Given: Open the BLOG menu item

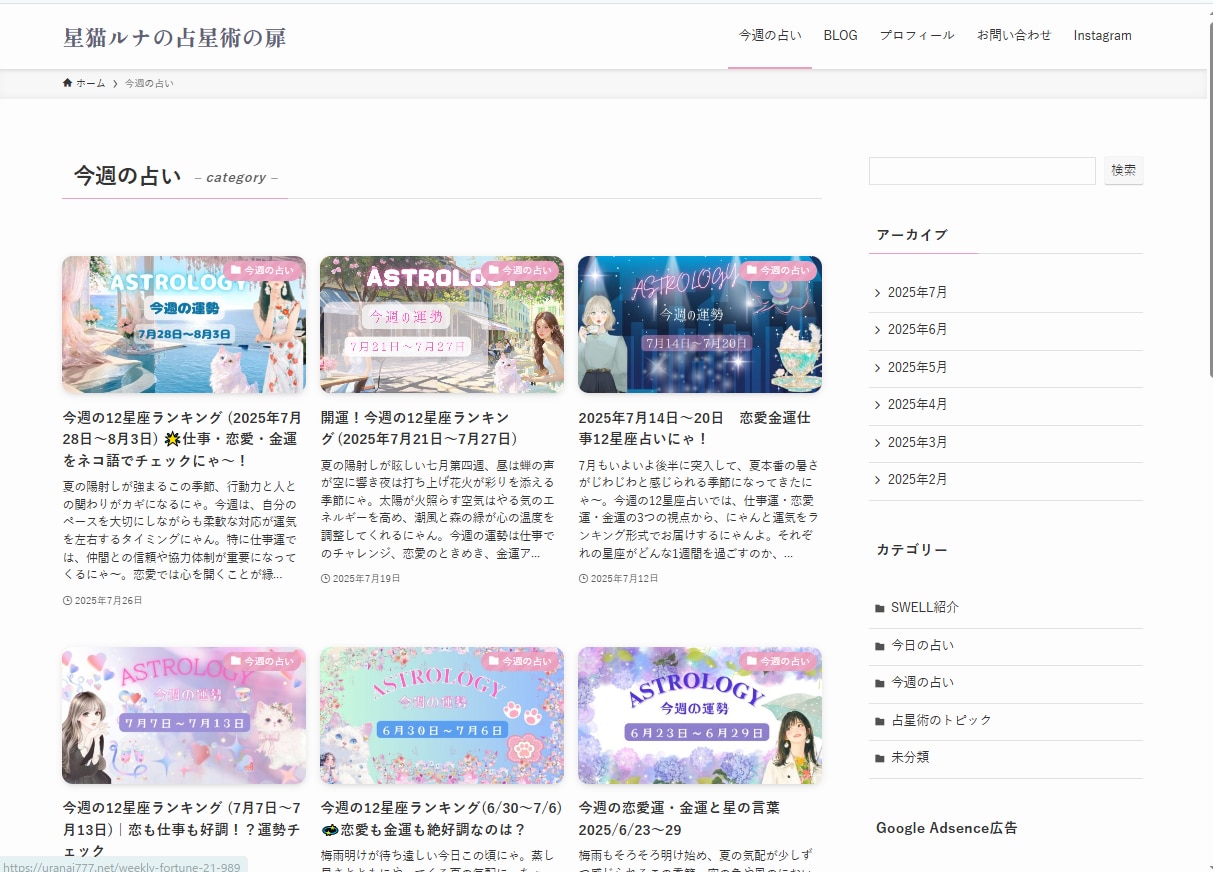Looking at the screenshot, I should pyautogui.click(x=840, y=35).
